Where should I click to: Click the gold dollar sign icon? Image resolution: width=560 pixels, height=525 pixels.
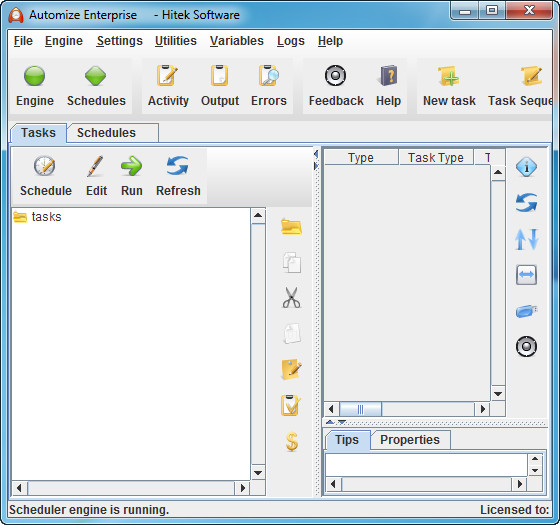click(x=292, y=441)
